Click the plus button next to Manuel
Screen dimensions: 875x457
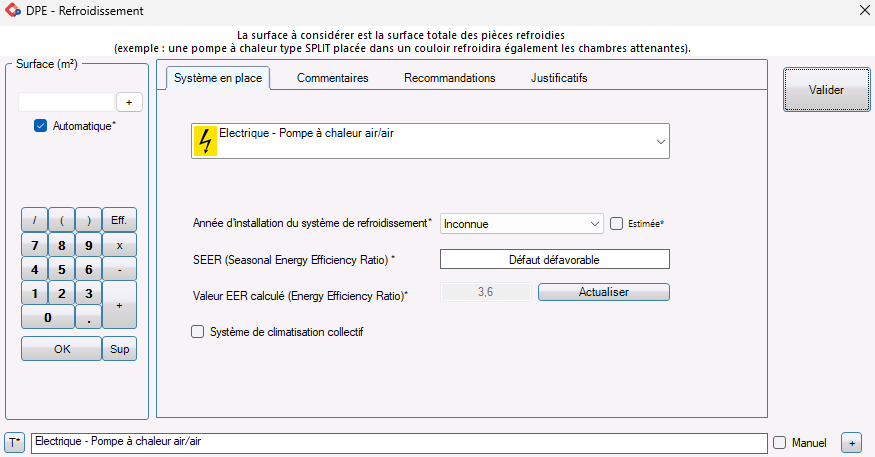tap(850, 442)
